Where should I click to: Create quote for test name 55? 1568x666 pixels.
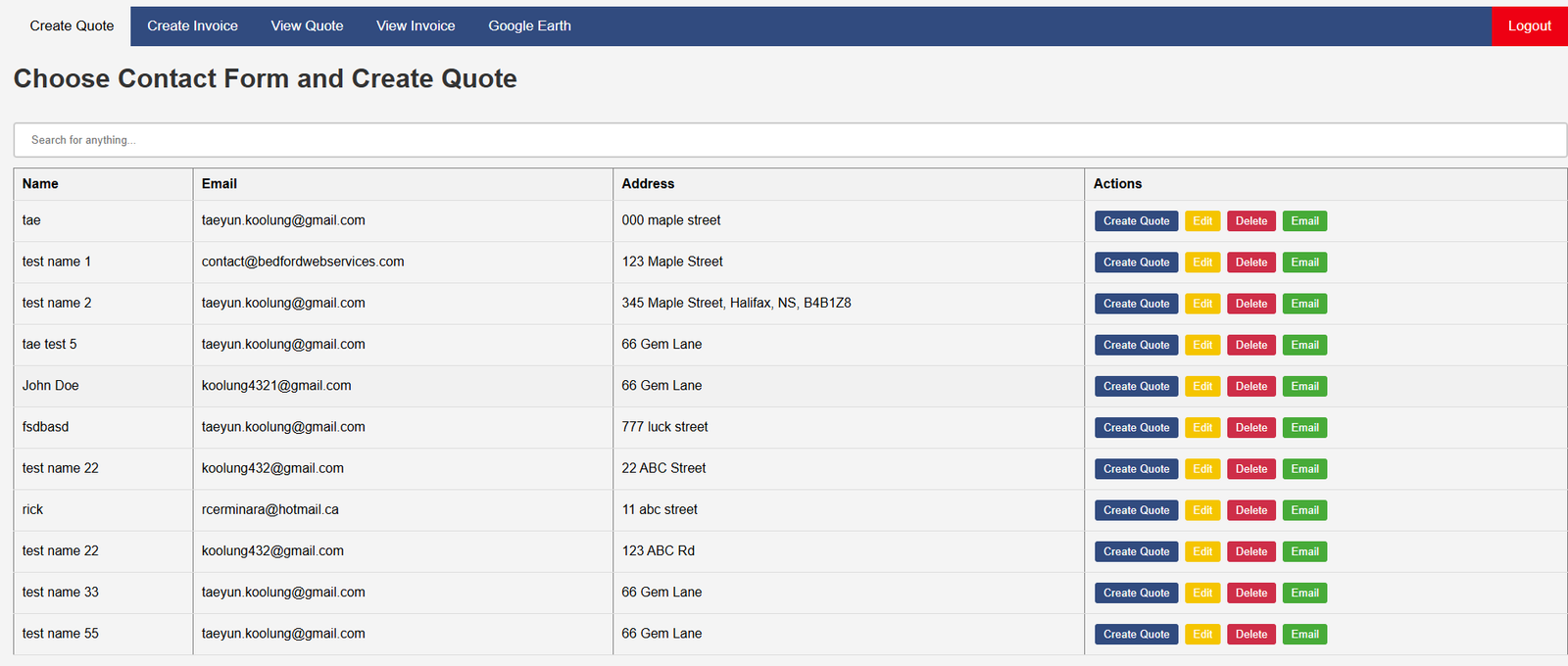pos(1136,635)
